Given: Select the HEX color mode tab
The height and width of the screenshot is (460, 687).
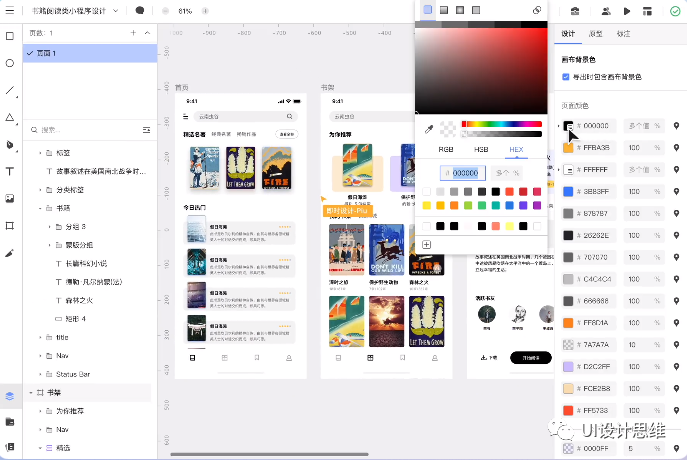Looking at the screenshot, I should pos(517,149).
